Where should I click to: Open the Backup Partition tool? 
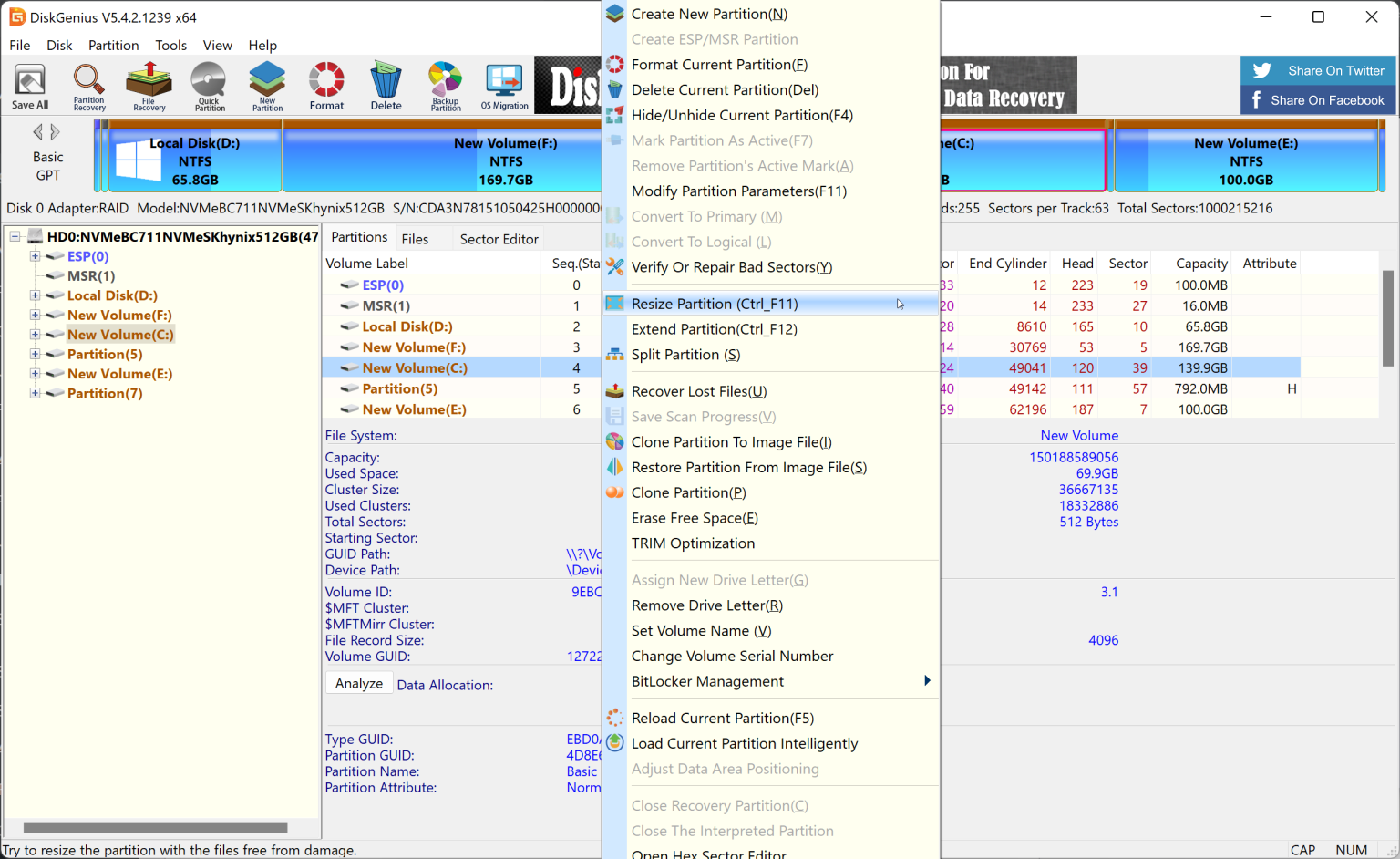444,85
